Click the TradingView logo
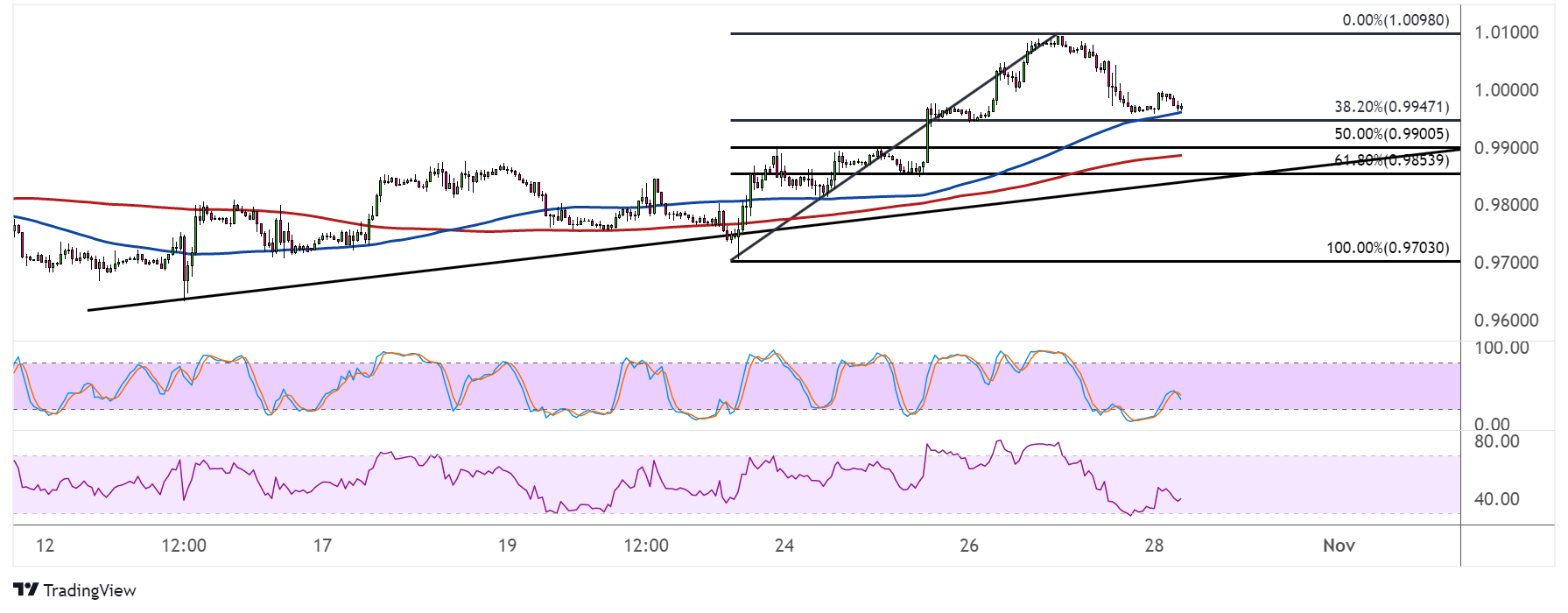Image resolution: width=1568 pixels, height=613 pixels. [75, 590]
